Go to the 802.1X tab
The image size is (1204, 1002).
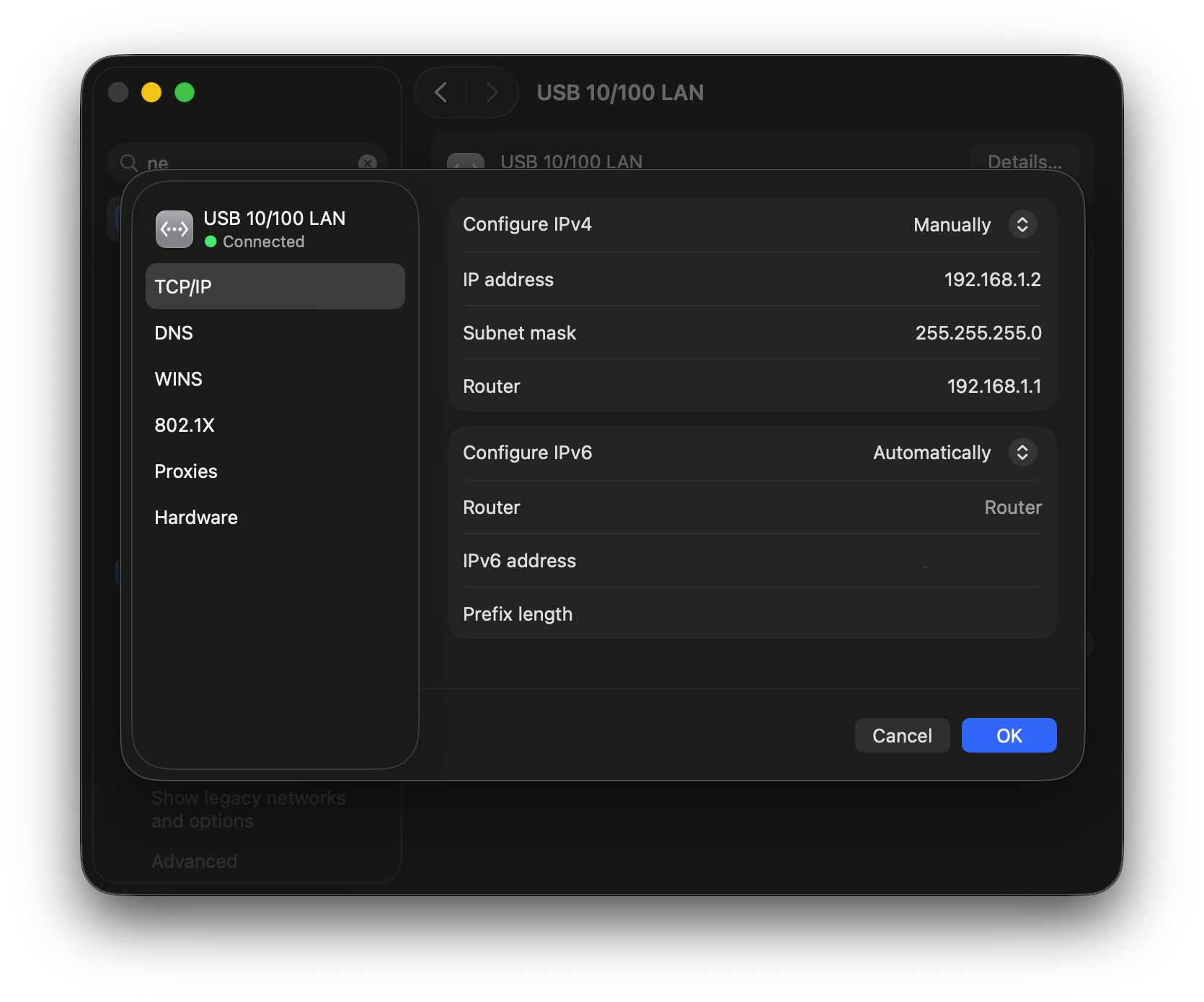point(185,425)
